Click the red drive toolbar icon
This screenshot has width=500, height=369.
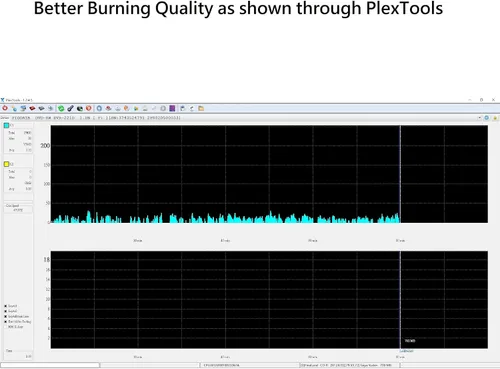pyautogui.click(x=32, y=108)
